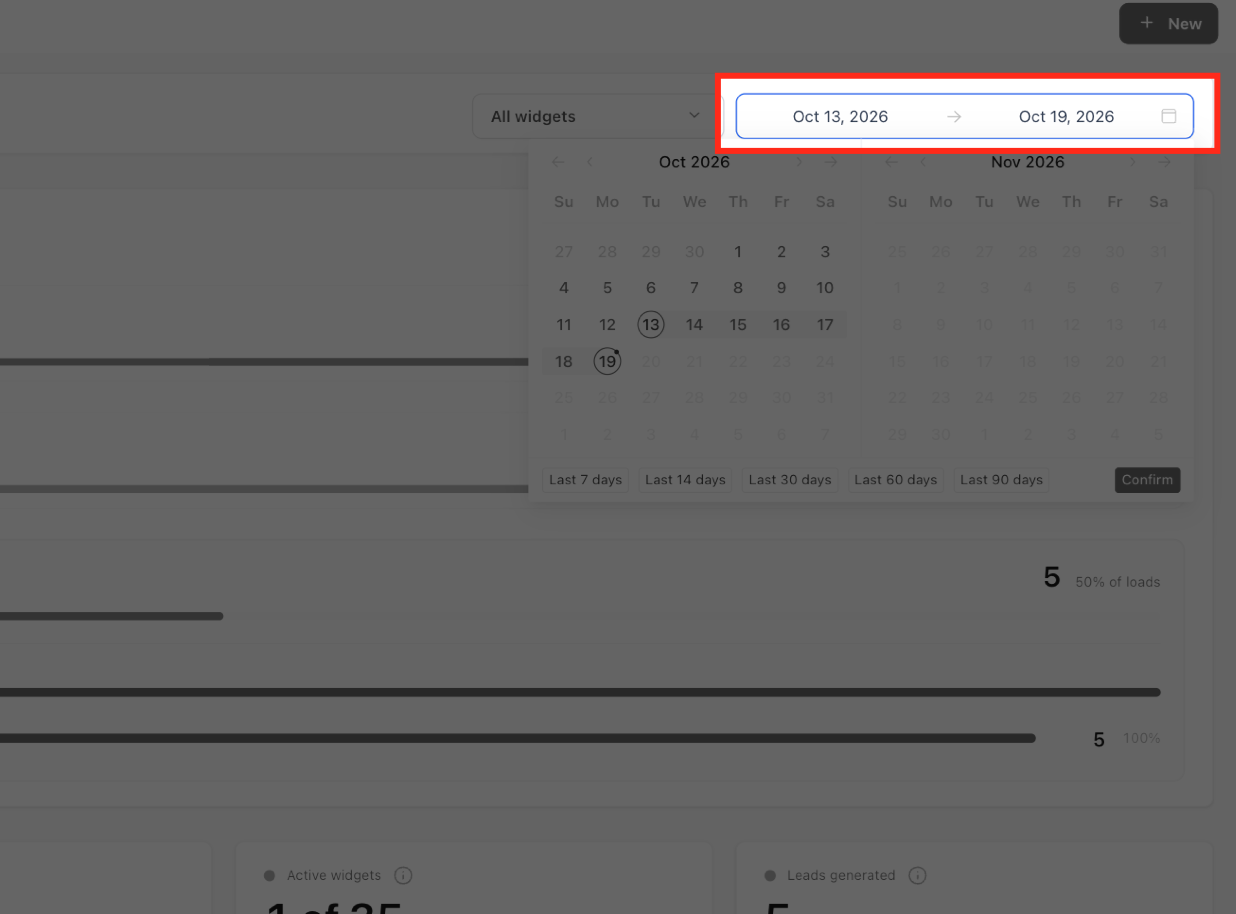The width and height of the screenshot is (1236, 914).
Task: Click the calendar icon in date range field
Action: pos(1168,116)
